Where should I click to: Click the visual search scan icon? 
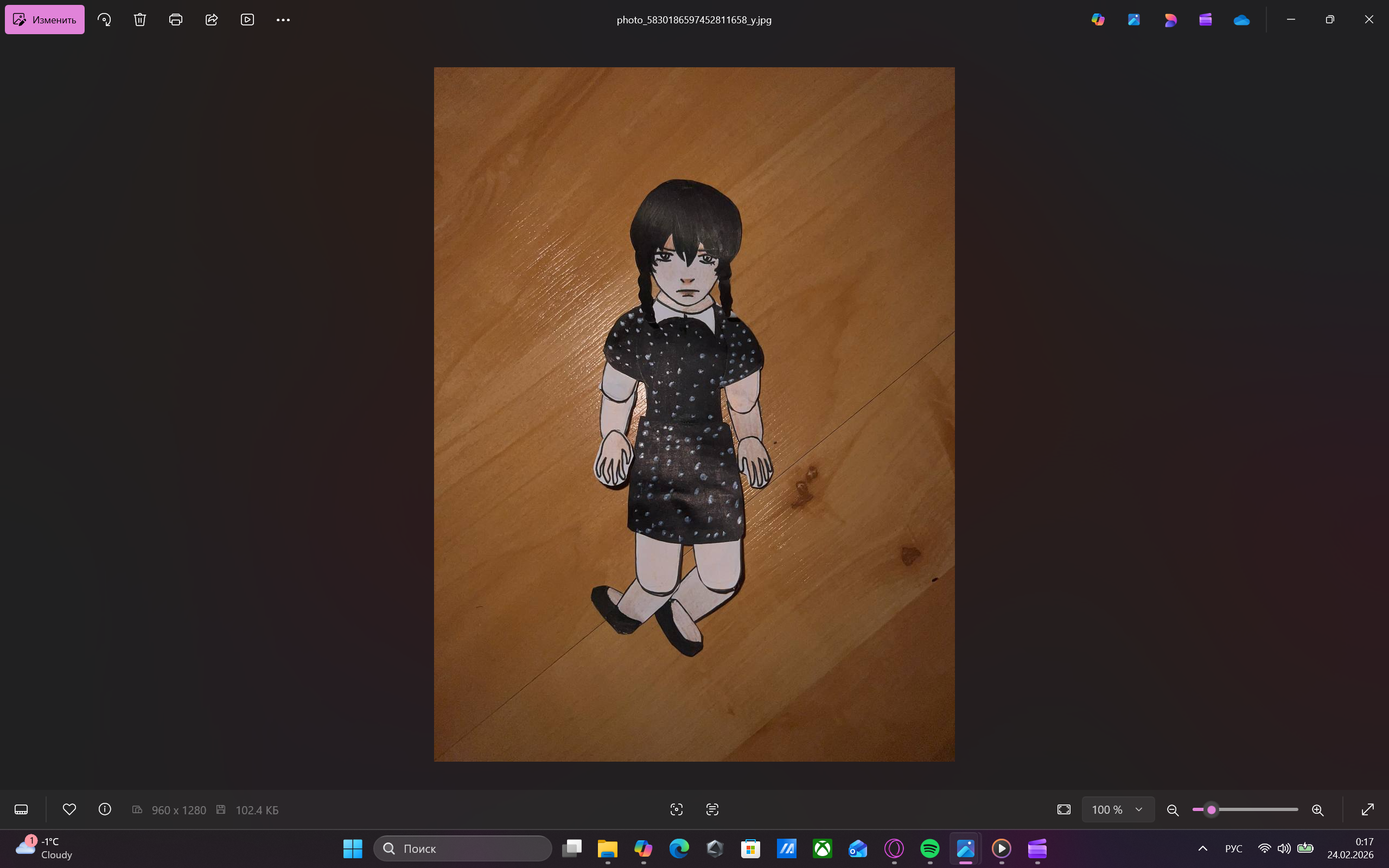(677, 809)
